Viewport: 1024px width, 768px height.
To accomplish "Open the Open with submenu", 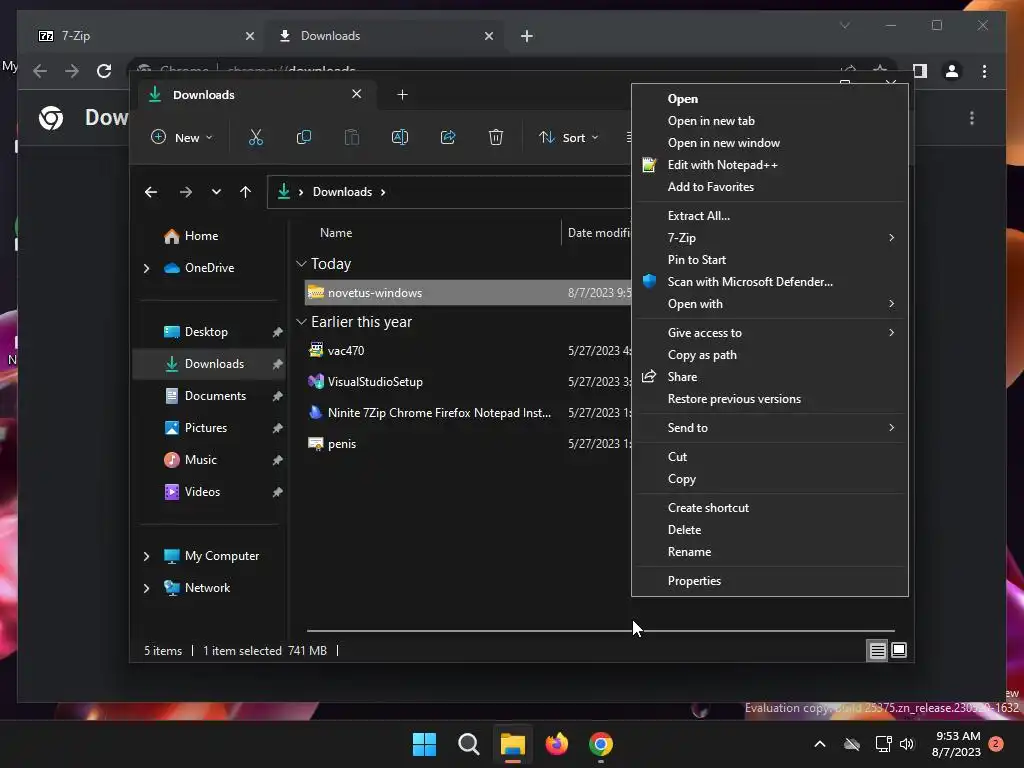I will (770, 304).
